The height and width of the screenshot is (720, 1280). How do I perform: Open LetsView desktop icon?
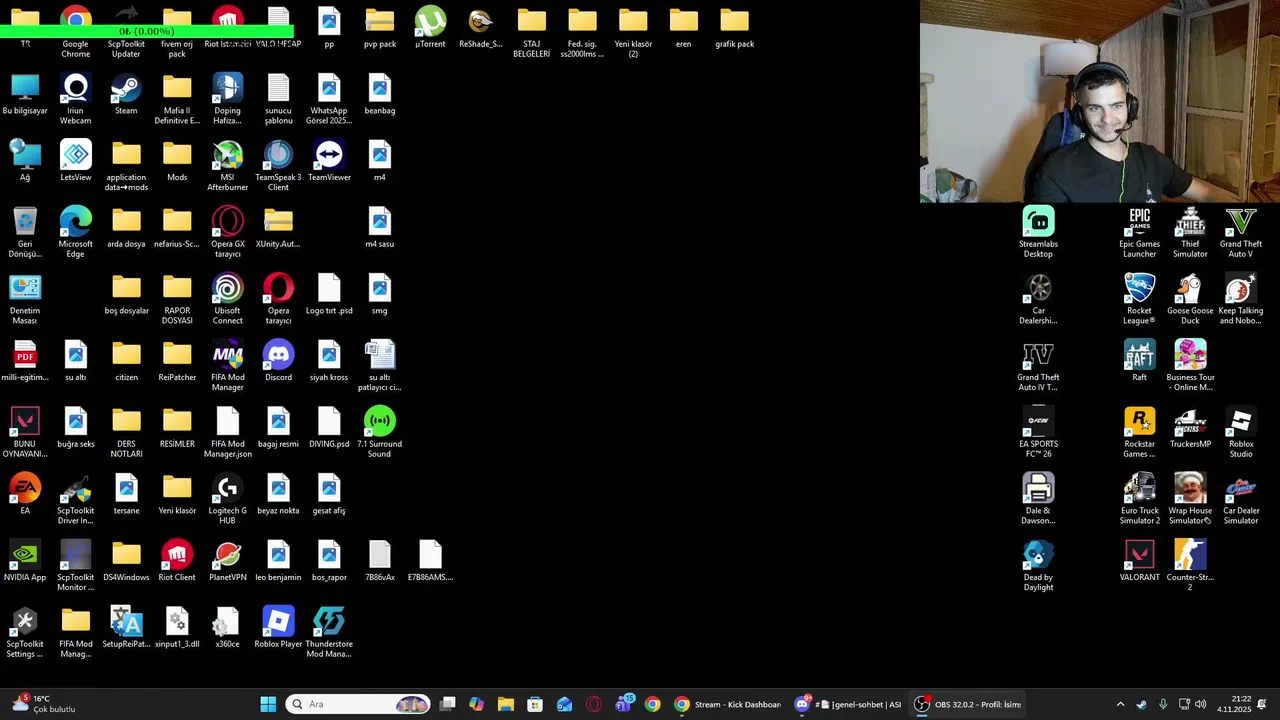(76, 162)
